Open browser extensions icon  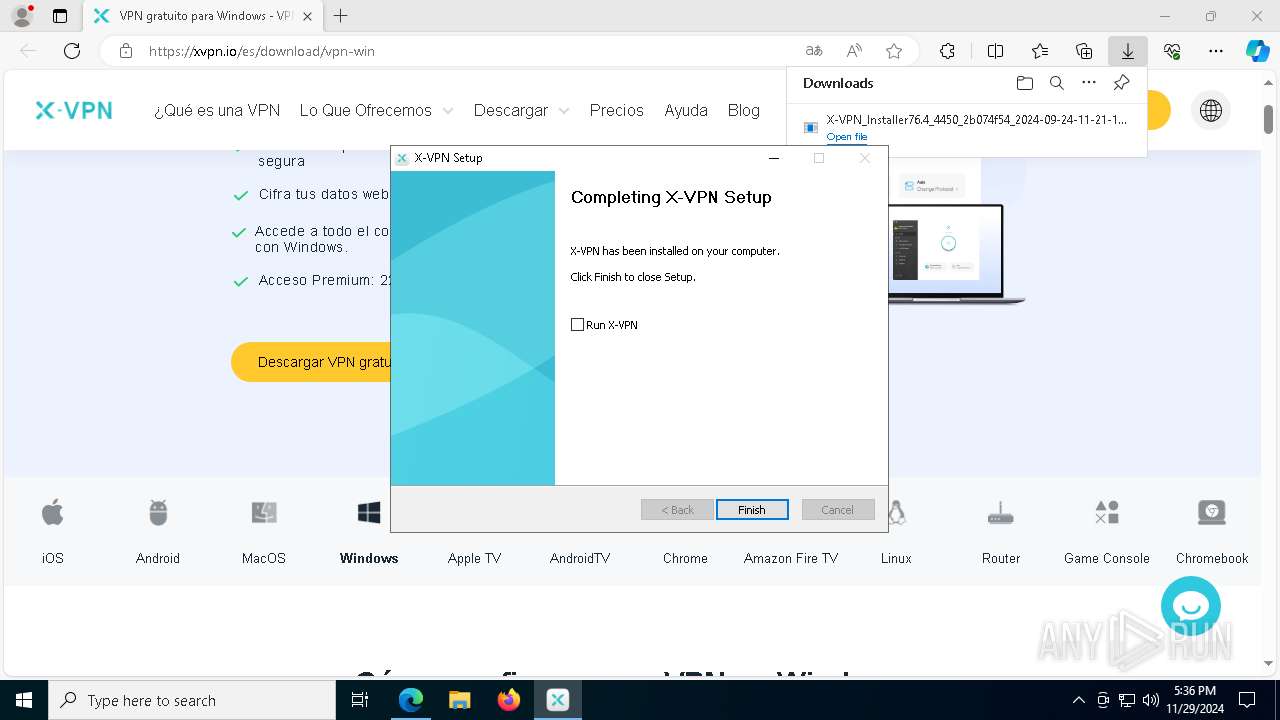coord(947,51)
